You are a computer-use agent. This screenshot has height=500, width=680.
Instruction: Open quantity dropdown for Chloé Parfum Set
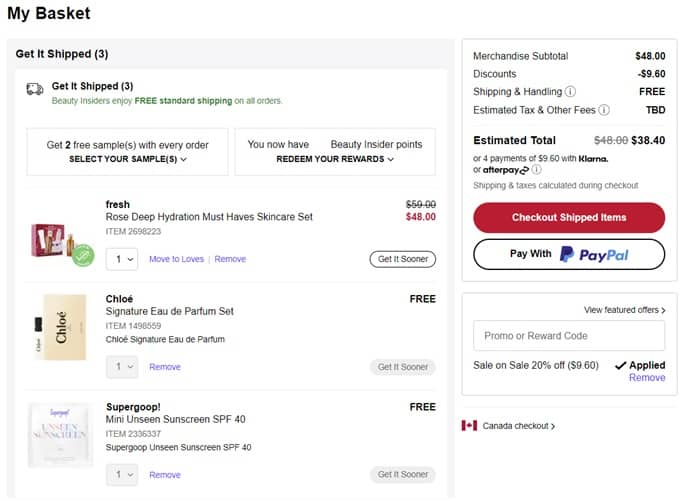tap(122, 367)
